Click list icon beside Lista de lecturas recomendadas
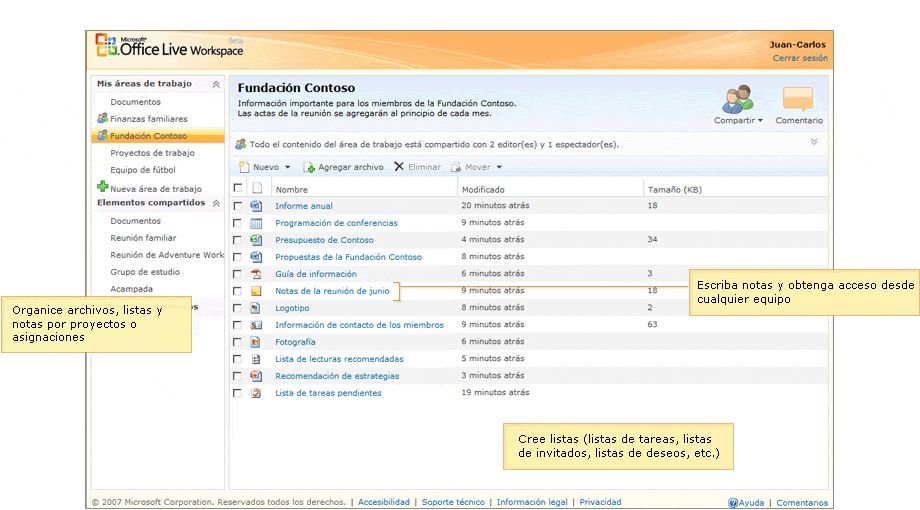This screenshot has width=920, height=510. click(x=256, y=359)
